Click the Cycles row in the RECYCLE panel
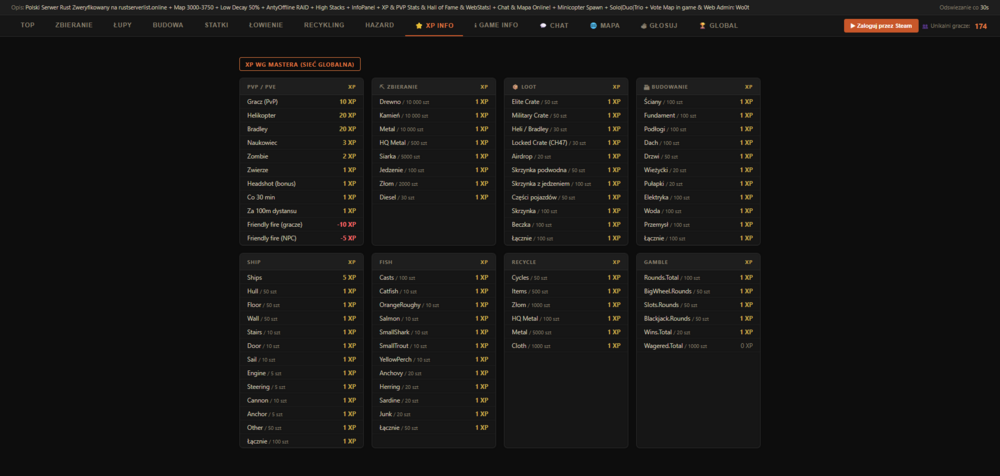This screenshot has height=476, width=1000. pyautogui.click(x=566, y=278)
